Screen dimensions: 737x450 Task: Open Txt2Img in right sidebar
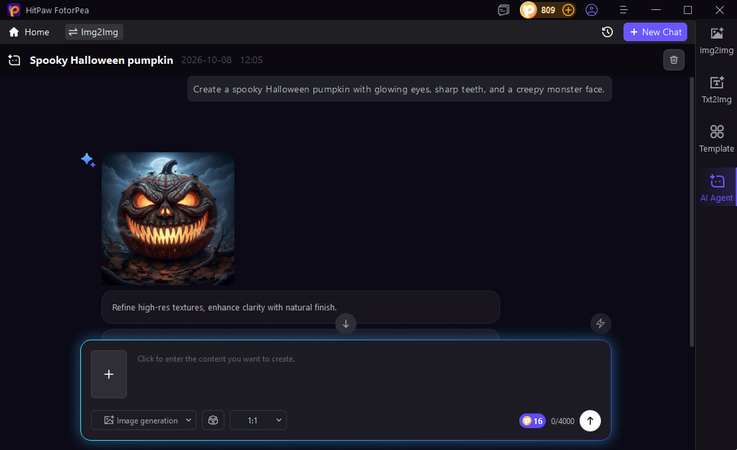pyautogui.click(x=716, y=90)
